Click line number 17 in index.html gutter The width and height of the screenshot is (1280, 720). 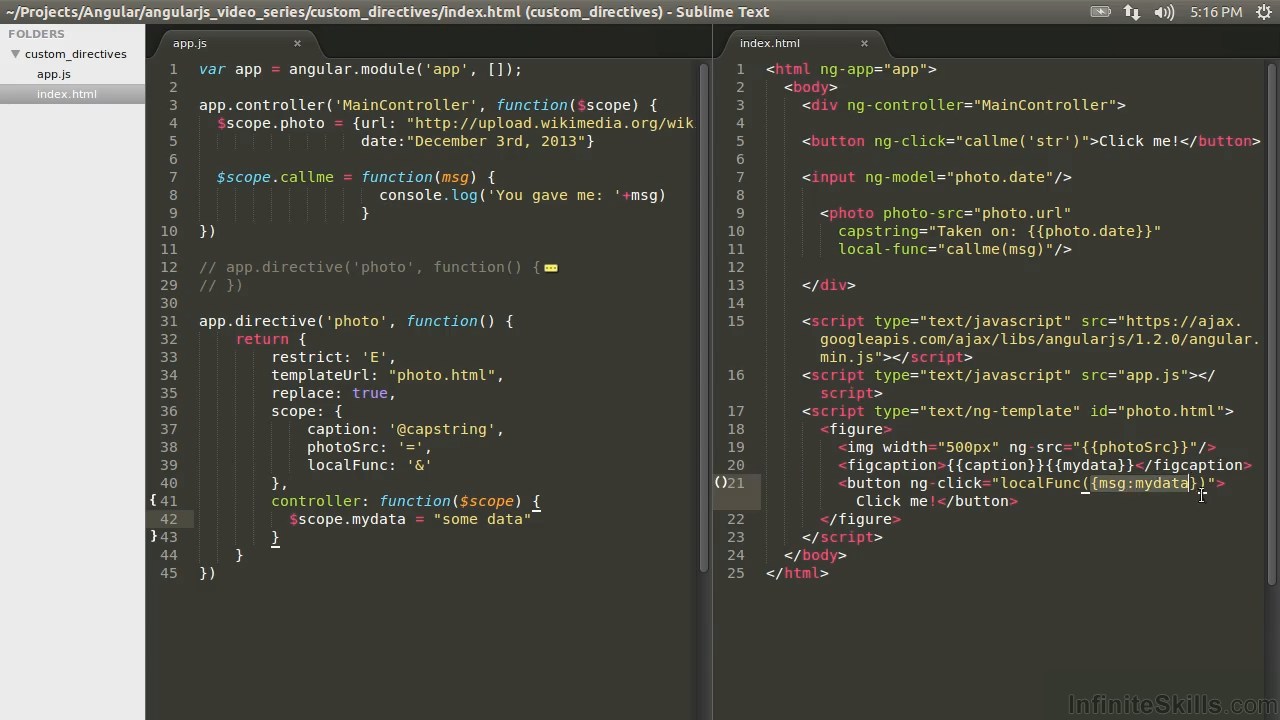point(736,411)
